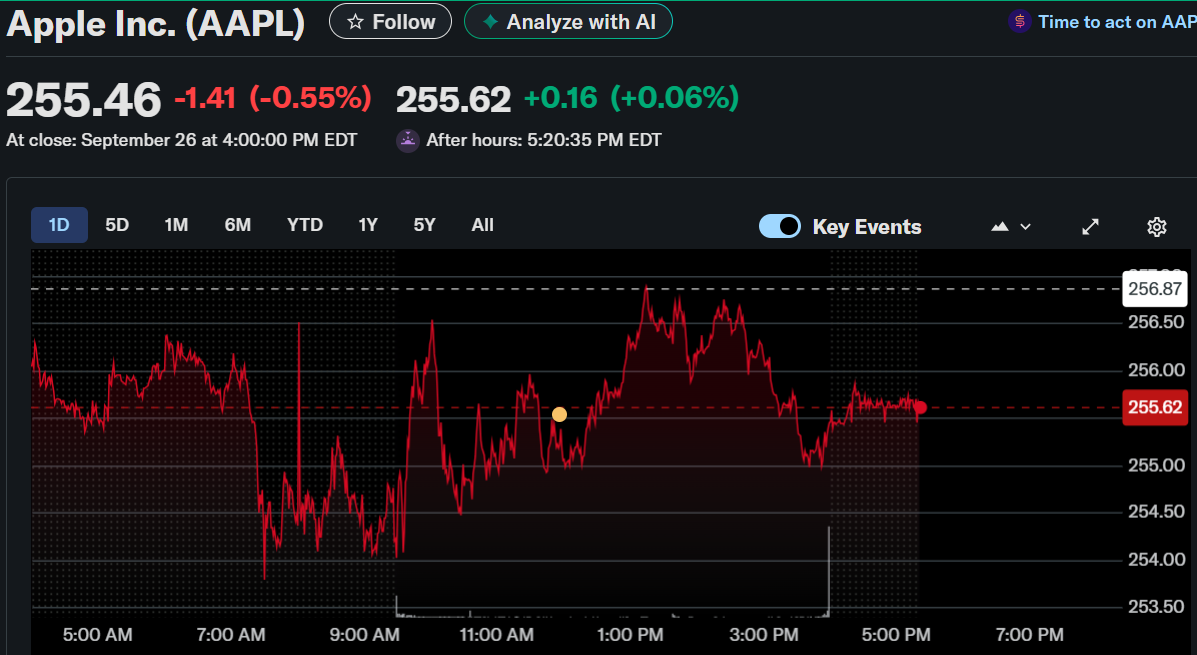
Task: Click the dollar sign promo icon
Action: (x=1019, y=21)
